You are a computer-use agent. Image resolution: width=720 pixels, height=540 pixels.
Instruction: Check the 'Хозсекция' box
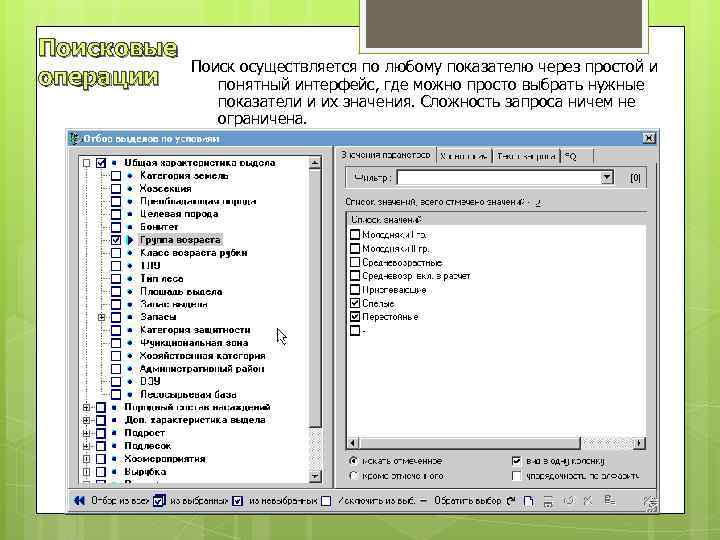click(x=116, y=189)
